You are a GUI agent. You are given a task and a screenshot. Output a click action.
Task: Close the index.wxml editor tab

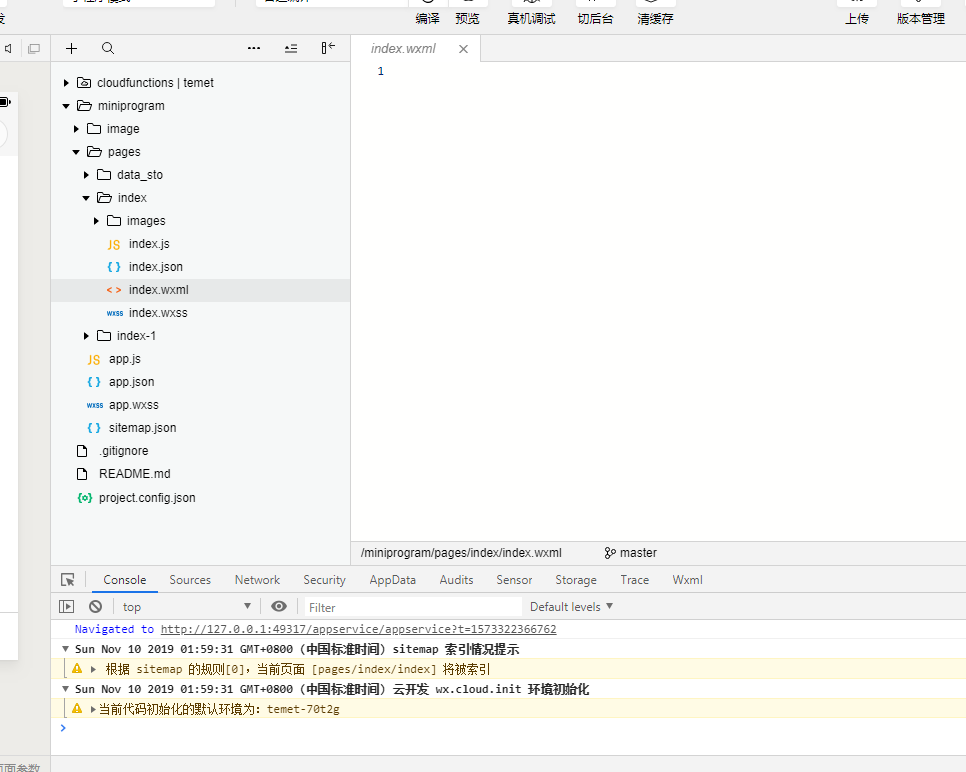pyautogui.click(x=463, y=49)
